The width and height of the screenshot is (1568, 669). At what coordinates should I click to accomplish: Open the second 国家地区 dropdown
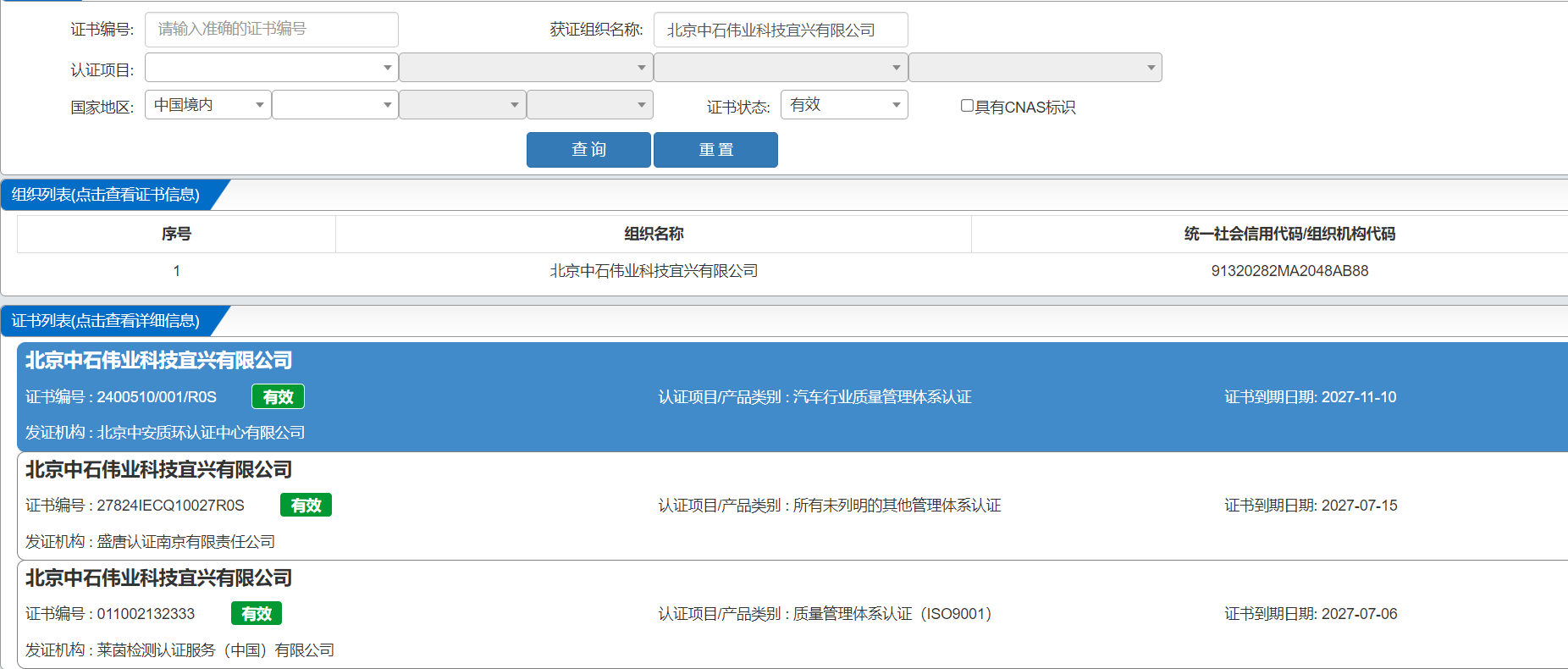pos(335,105)
